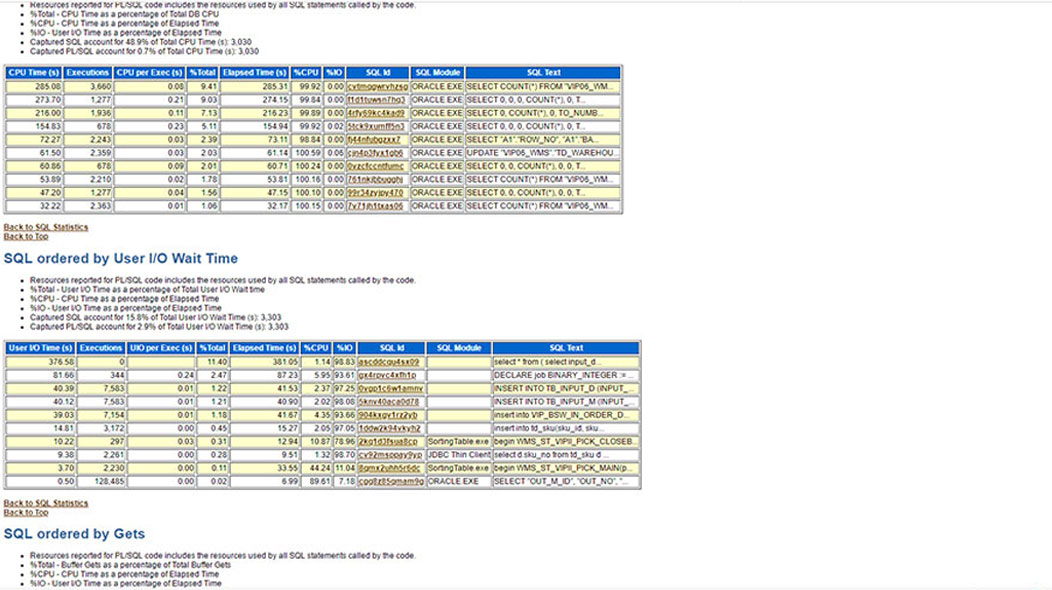This screenshot has width=1052, height=590.
Task: Click SQL Id link for INSERT INTO TB_INPUT_D row
Action: tap(390, 388)
